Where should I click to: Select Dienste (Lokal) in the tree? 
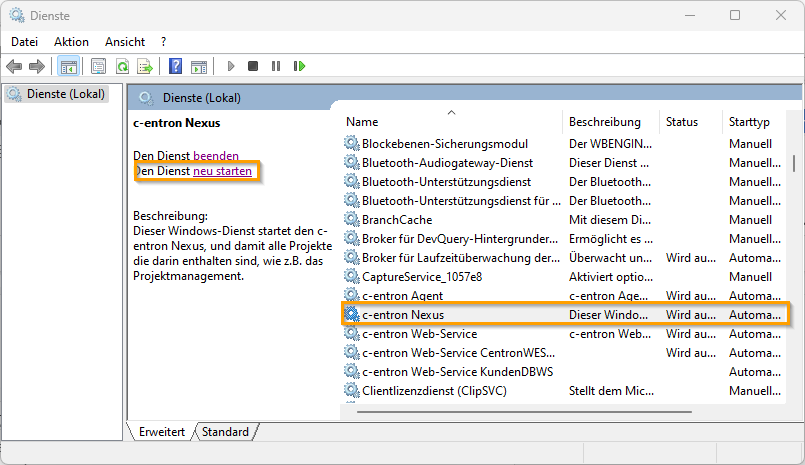coord(64,94)
